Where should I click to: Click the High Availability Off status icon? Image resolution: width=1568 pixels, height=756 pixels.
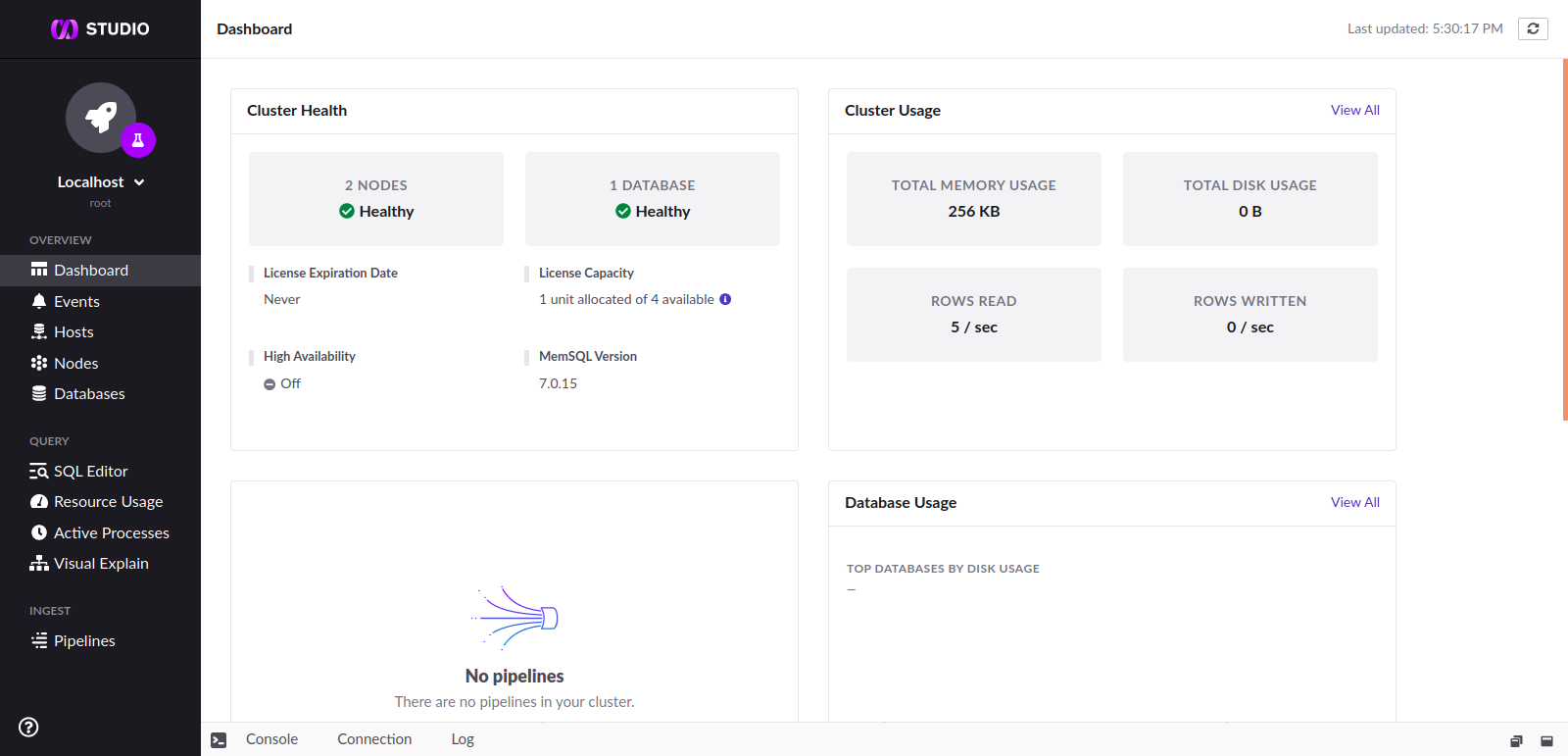tap(269, 384)
